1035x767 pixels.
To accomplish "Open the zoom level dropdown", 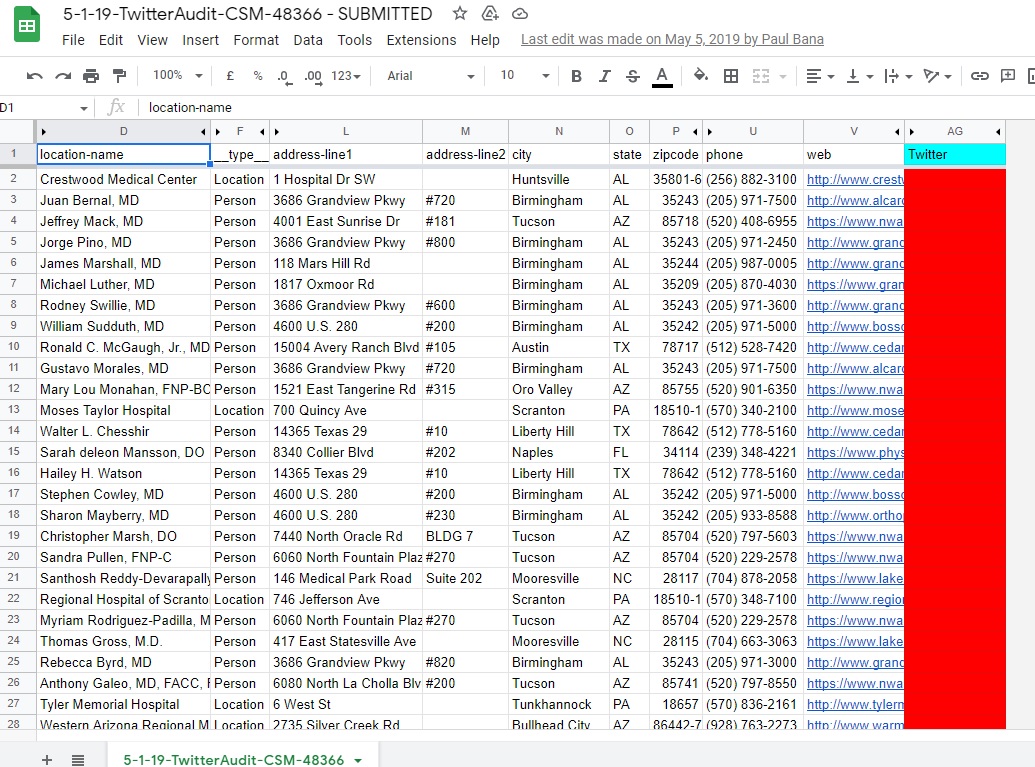I will 177,76.
